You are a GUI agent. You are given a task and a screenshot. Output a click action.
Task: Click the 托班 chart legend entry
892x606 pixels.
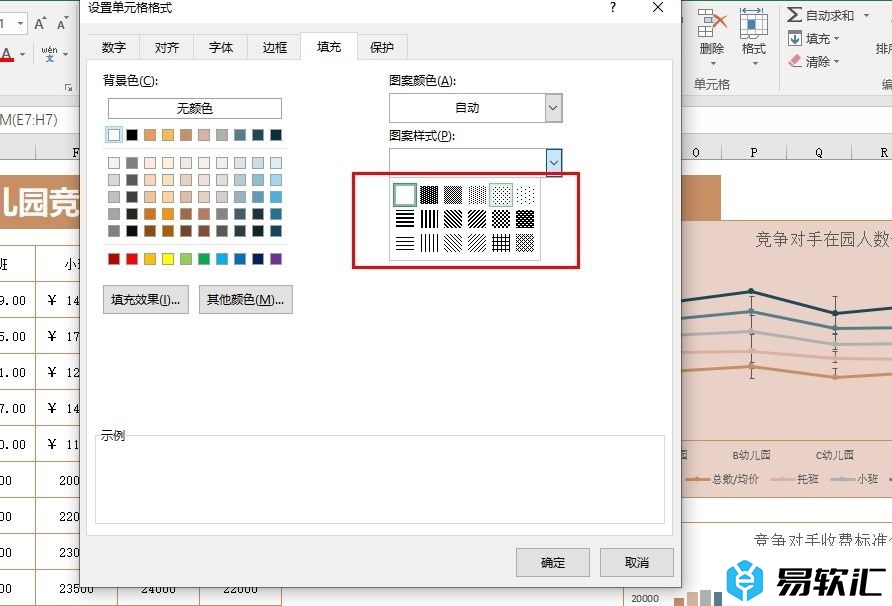(x=795, y=479)
